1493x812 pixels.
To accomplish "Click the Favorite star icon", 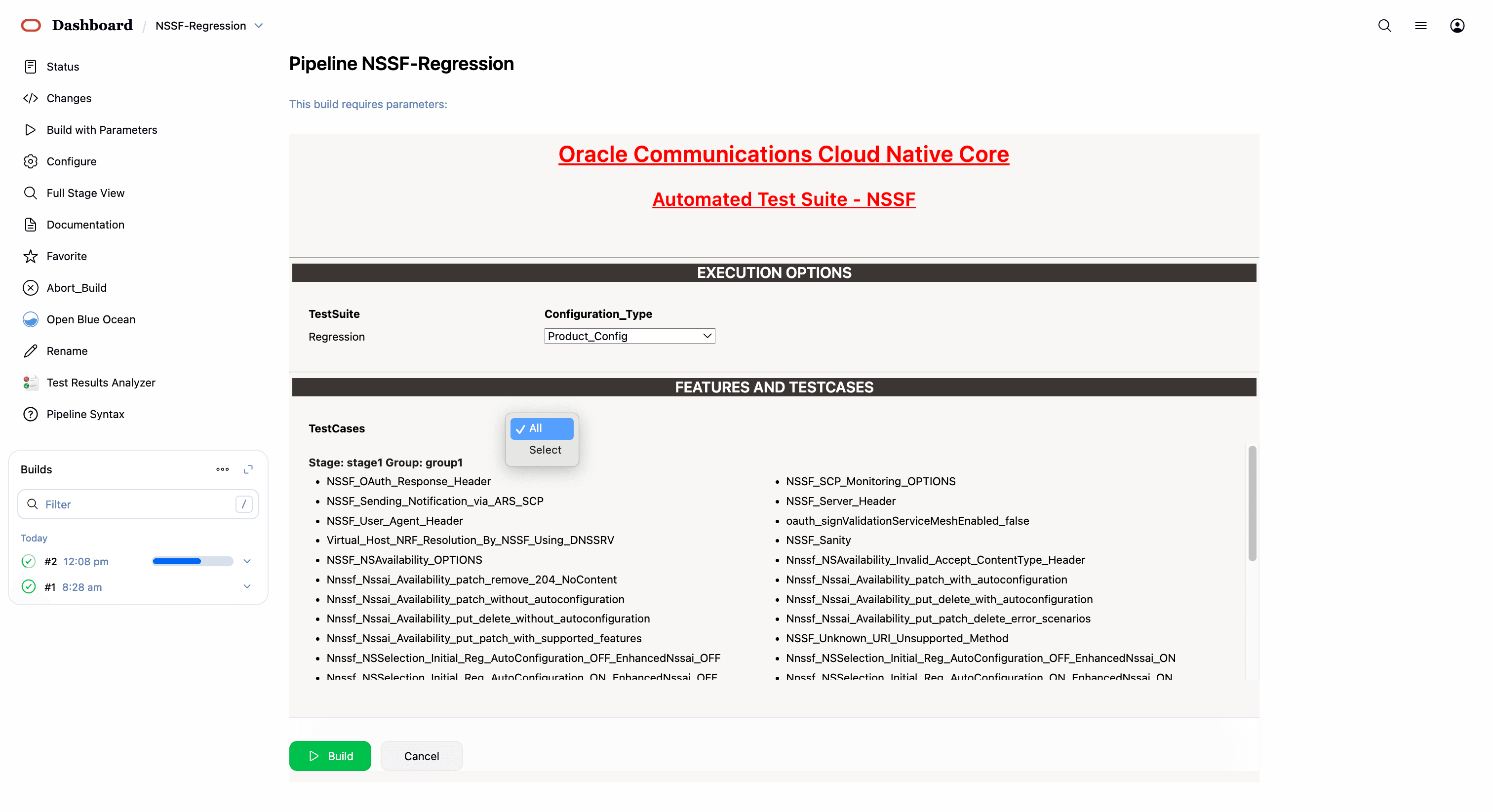I will (x=30, y=256).
